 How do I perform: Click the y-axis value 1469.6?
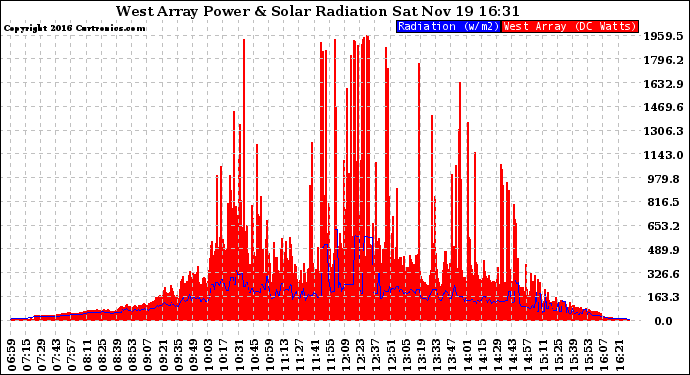click(x=664, y=107)
